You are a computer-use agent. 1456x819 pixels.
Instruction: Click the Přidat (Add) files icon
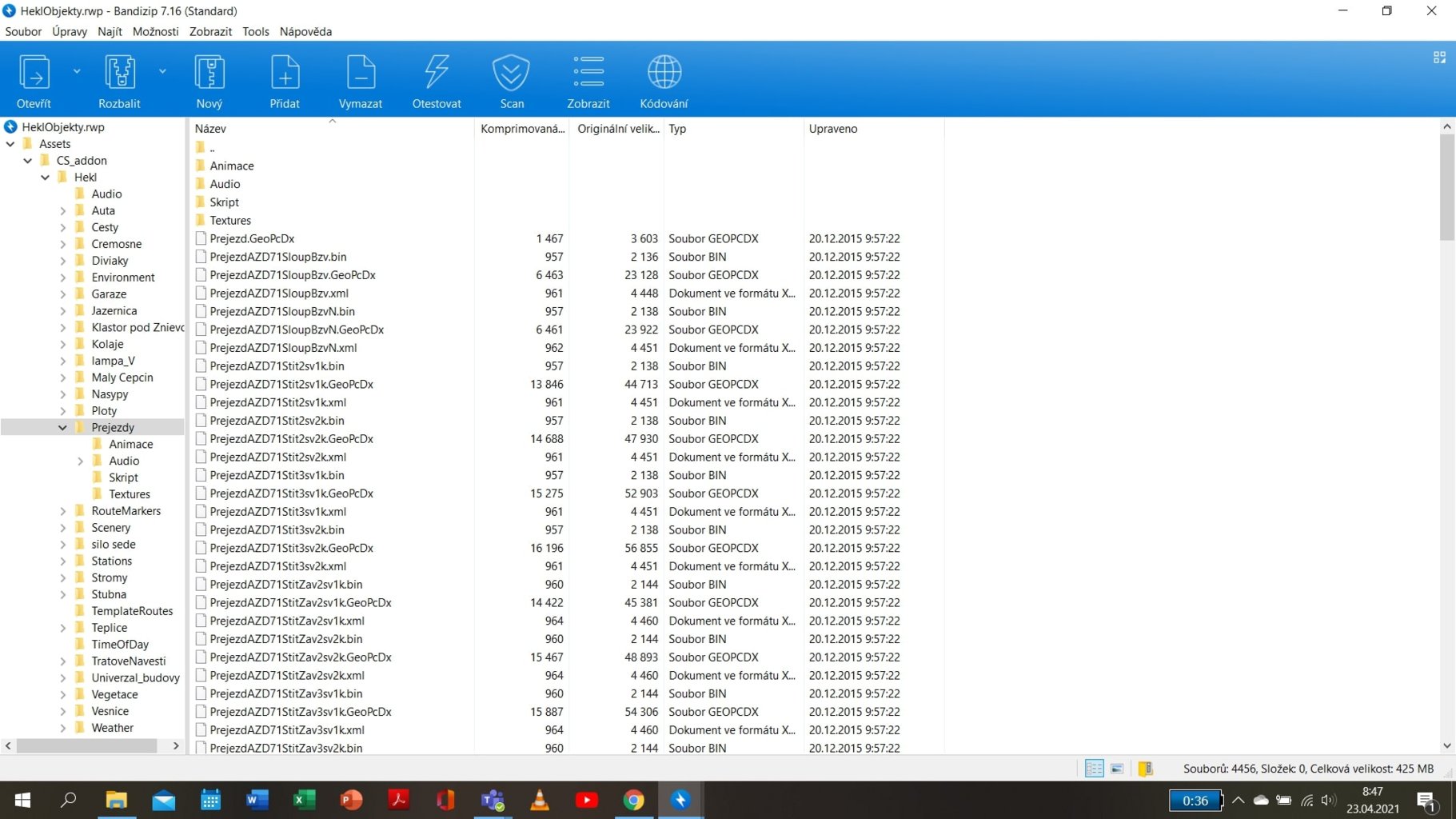(285, 74)
